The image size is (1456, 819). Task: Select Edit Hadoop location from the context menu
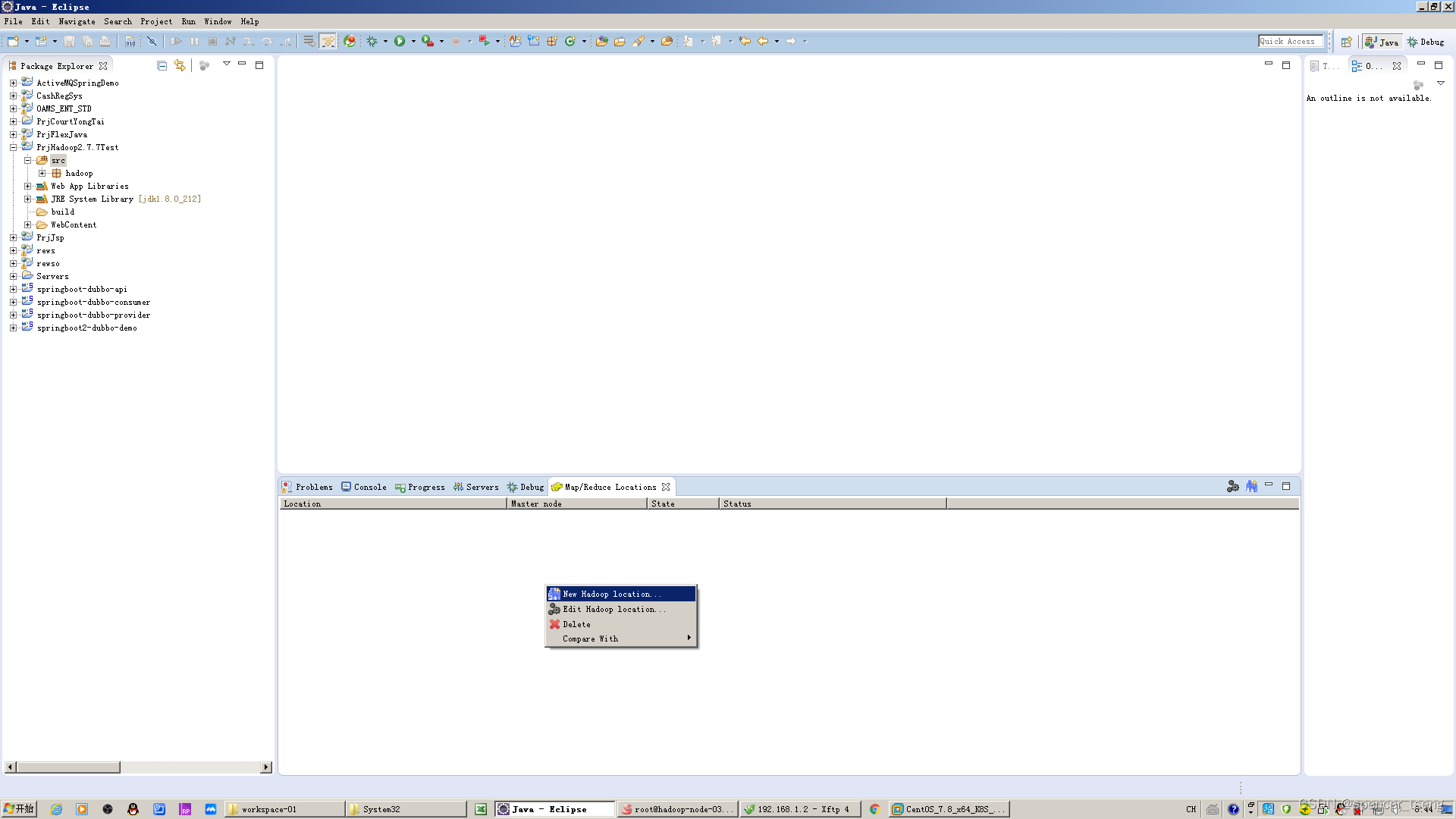(614, 609)
